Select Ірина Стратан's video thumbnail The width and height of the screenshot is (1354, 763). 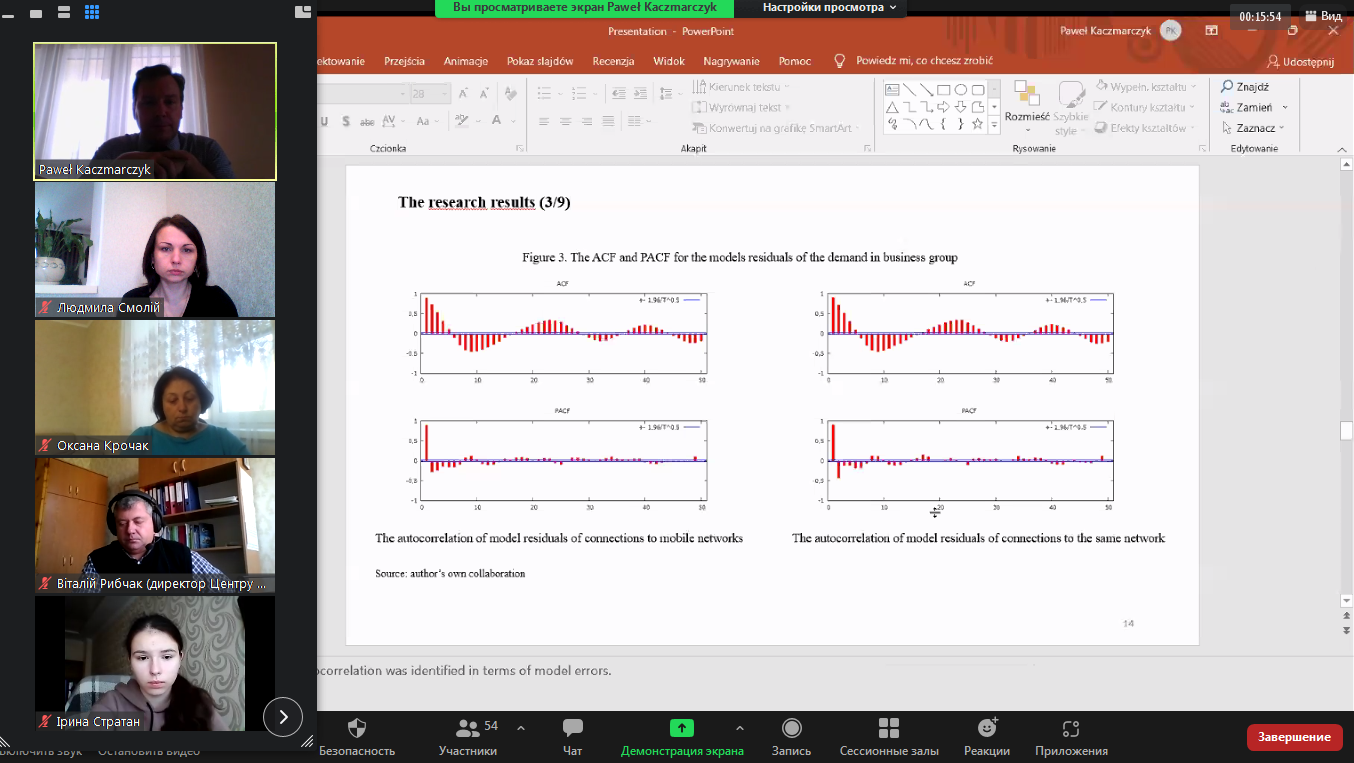point(155,663)
